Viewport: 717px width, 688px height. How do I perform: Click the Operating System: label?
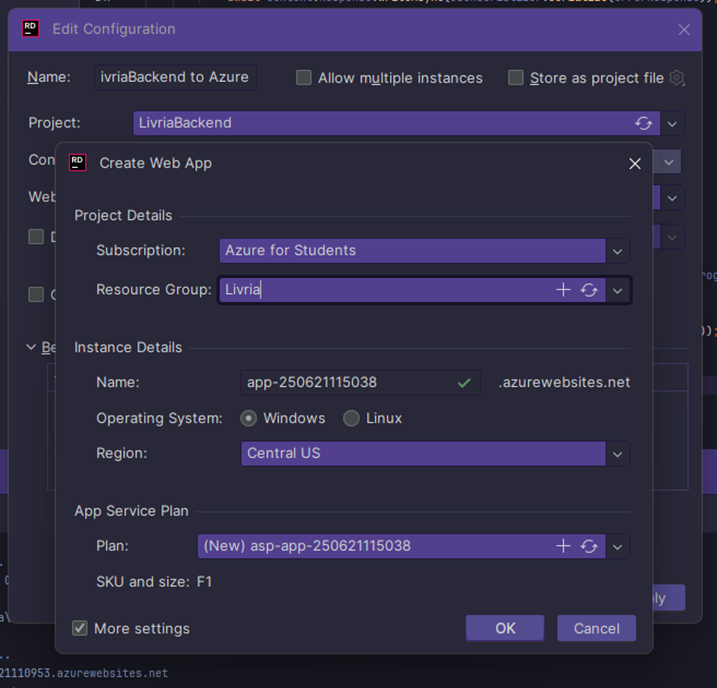159,418
